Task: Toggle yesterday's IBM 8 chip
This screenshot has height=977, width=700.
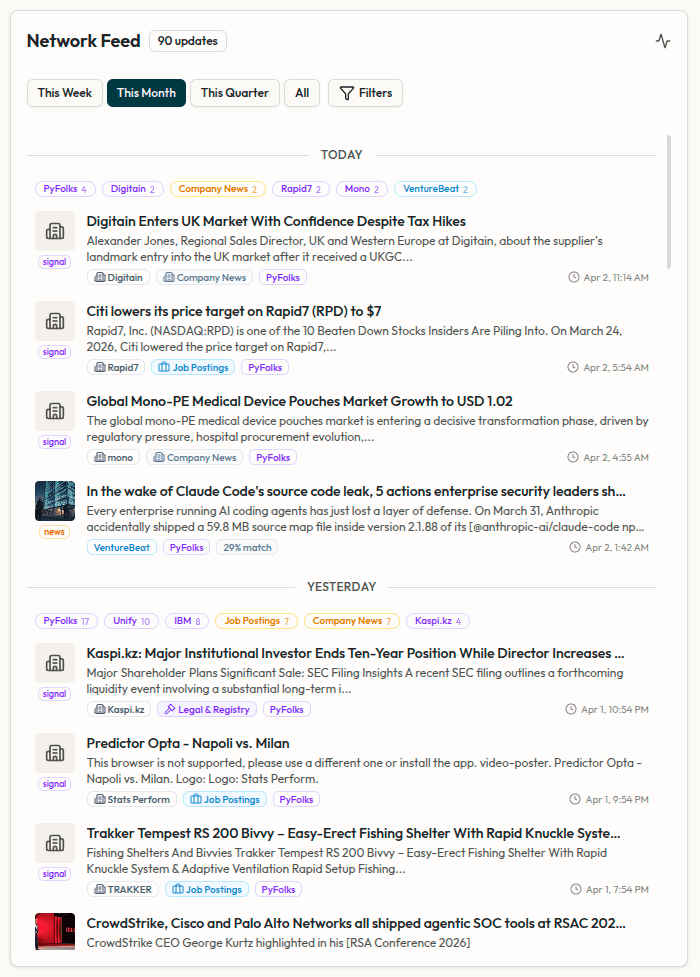Action: click(x=187, y=621)
